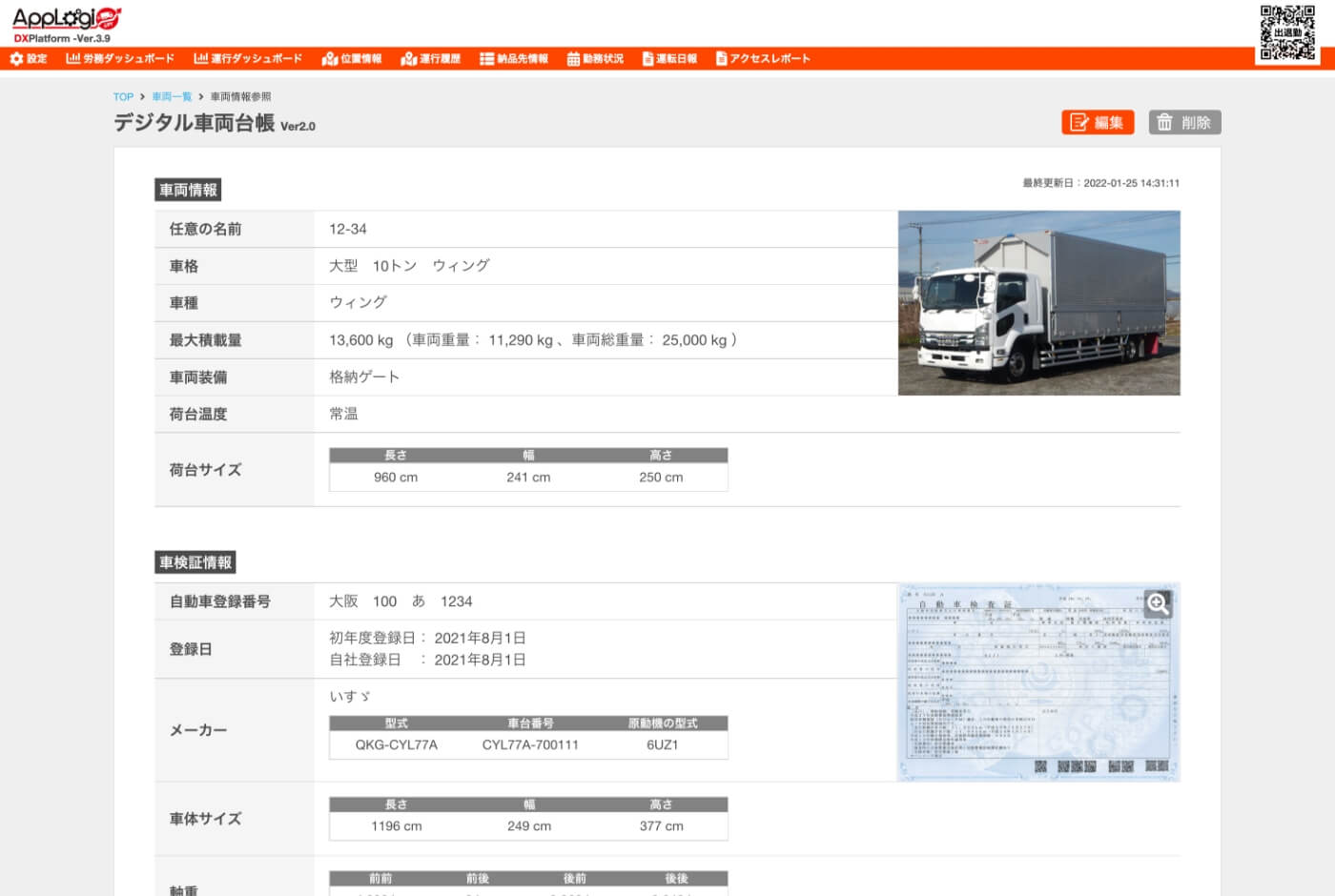Click the 格納ゲート equipment value
1335x896 pixels.
[x=364, y=377]
